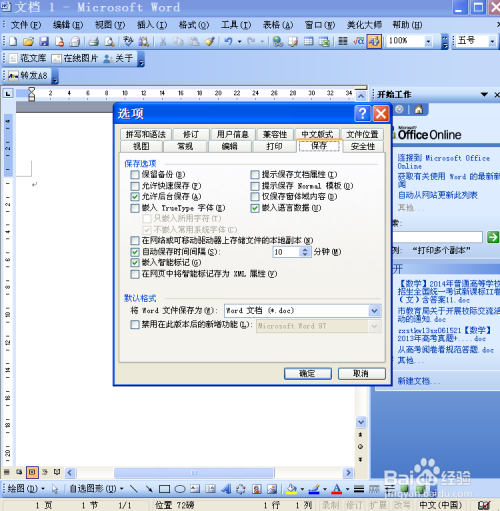Image resolution: width=500 pixels, height=511 pixels.
Task: Click the Insert WordArt icon
Action: coord(226,489)
